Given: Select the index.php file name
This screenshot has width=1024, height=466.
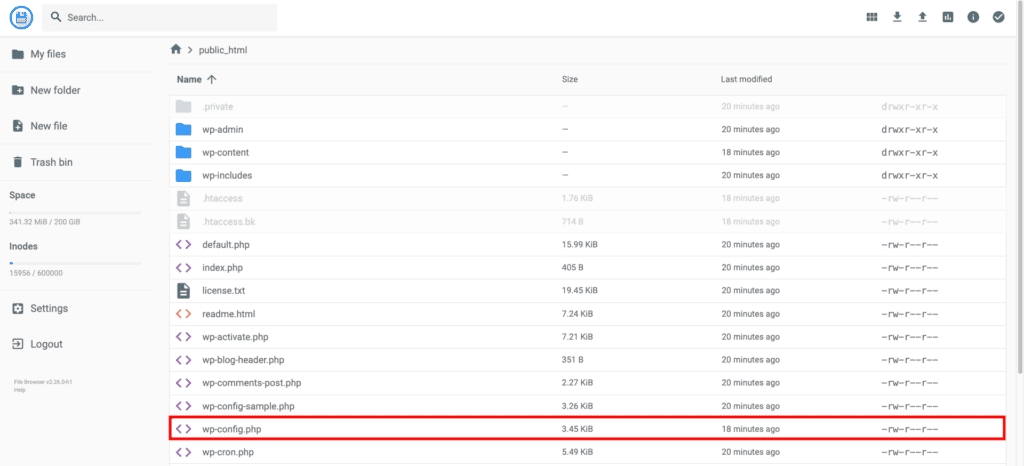Looking at the screenshot, I should point(223,268).
